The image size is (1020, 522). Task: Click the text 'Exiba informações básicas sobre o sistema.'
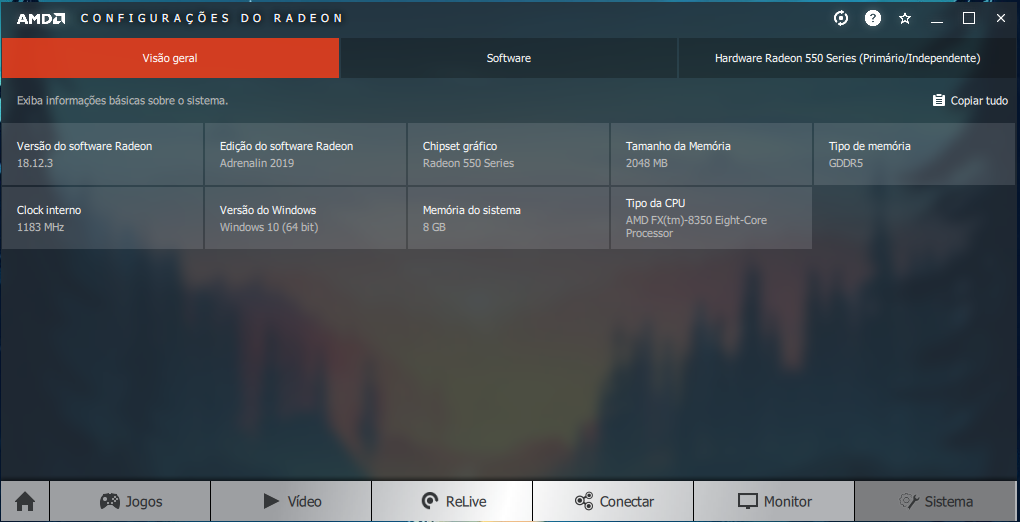click(x=122, y=101)
